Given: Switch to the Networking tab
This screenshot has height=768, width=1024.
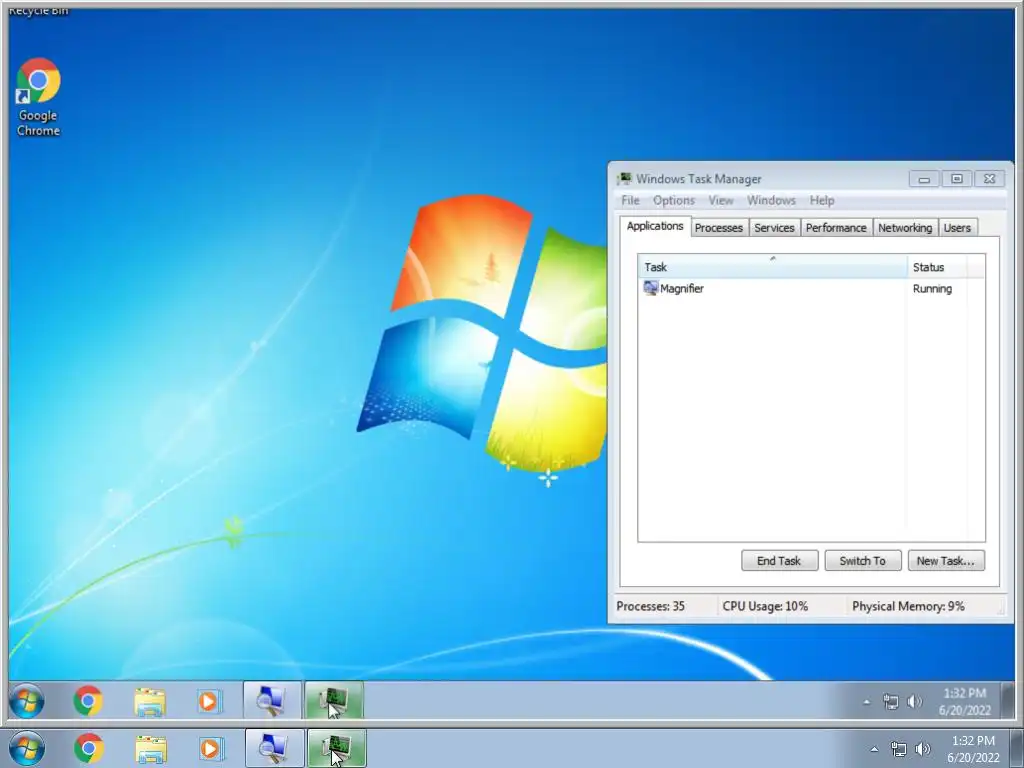Looking at the screenshot, I should point(904,228).
